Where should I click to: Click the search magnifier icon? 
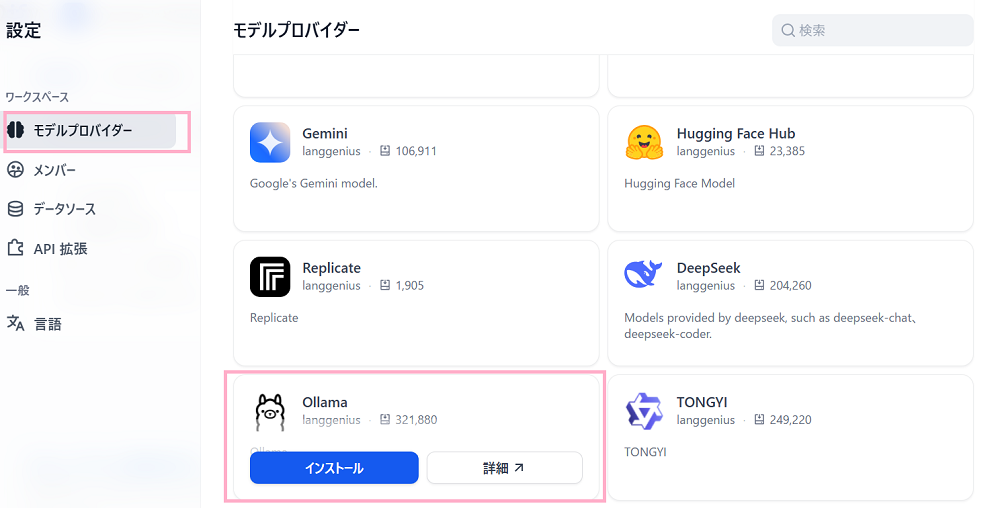coord(788,30)
